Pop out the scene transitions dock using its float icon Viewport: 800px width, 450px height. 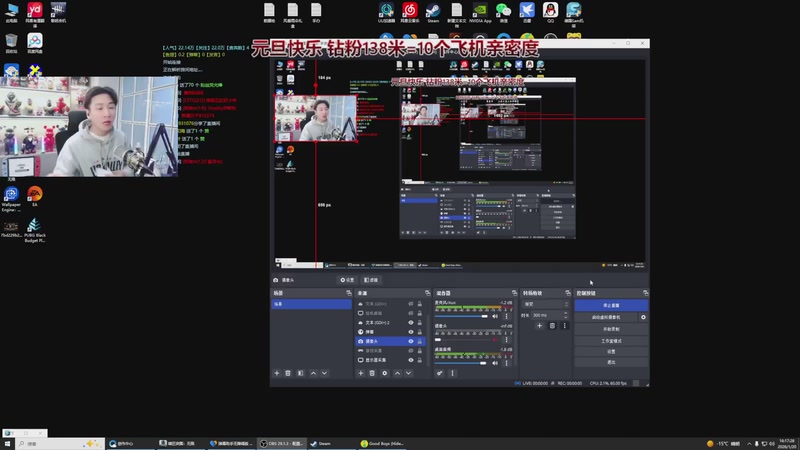(568, 293)
